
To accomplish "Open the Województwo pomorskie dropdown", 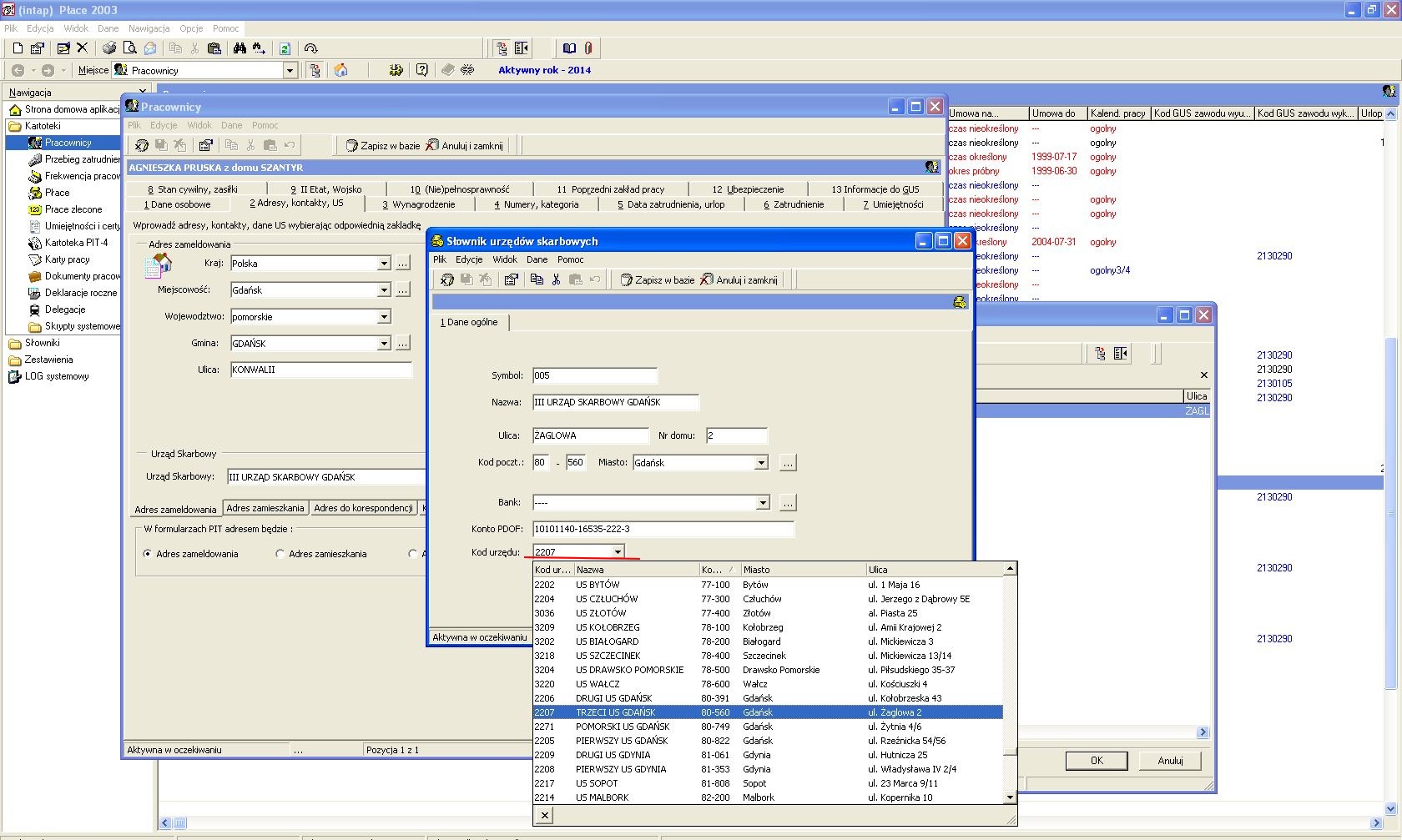I will click(x=384, y=317).
